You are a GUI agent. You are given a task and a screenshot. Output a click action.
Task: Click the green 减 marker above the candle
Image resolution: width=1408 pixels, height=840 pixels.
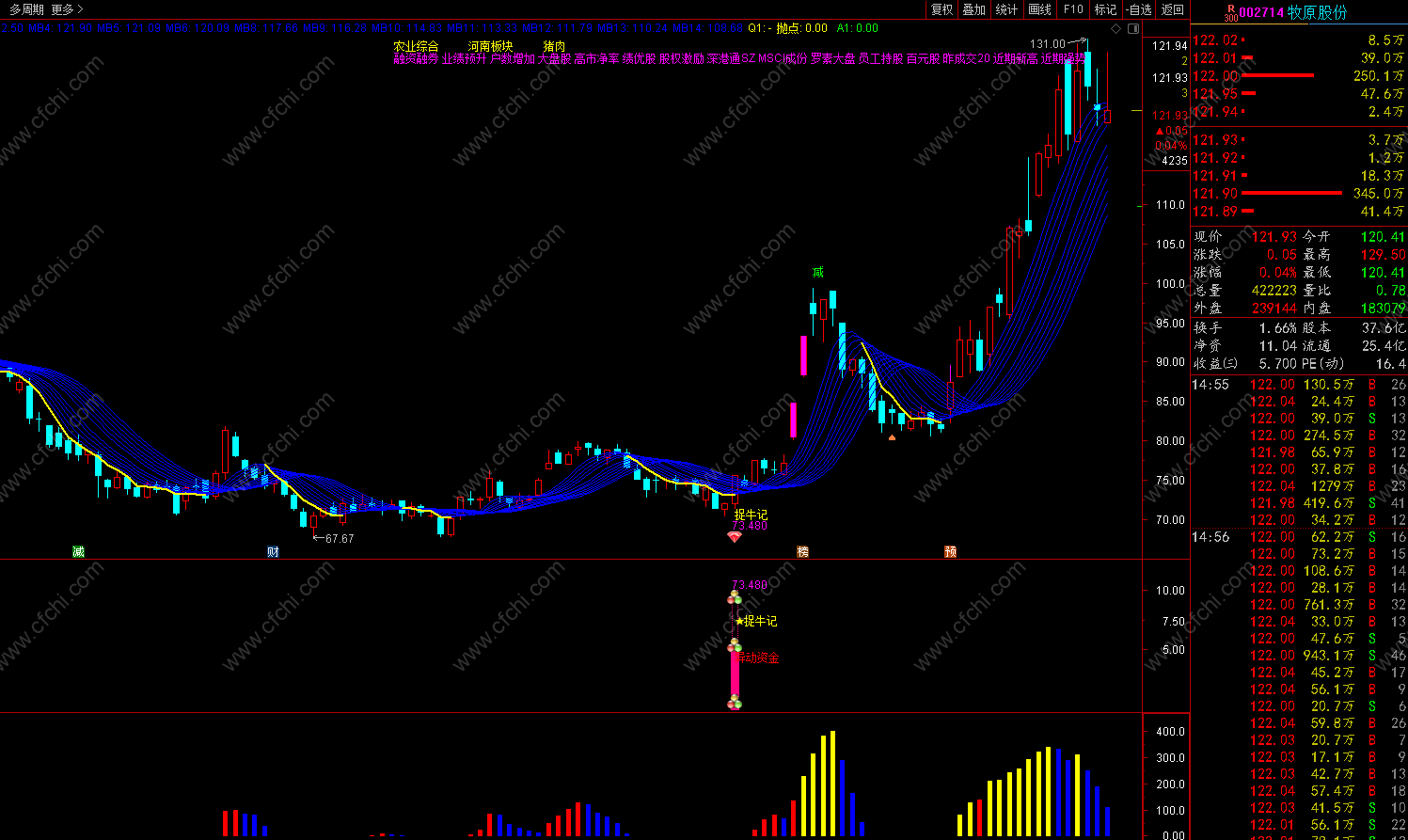(817, 273)
